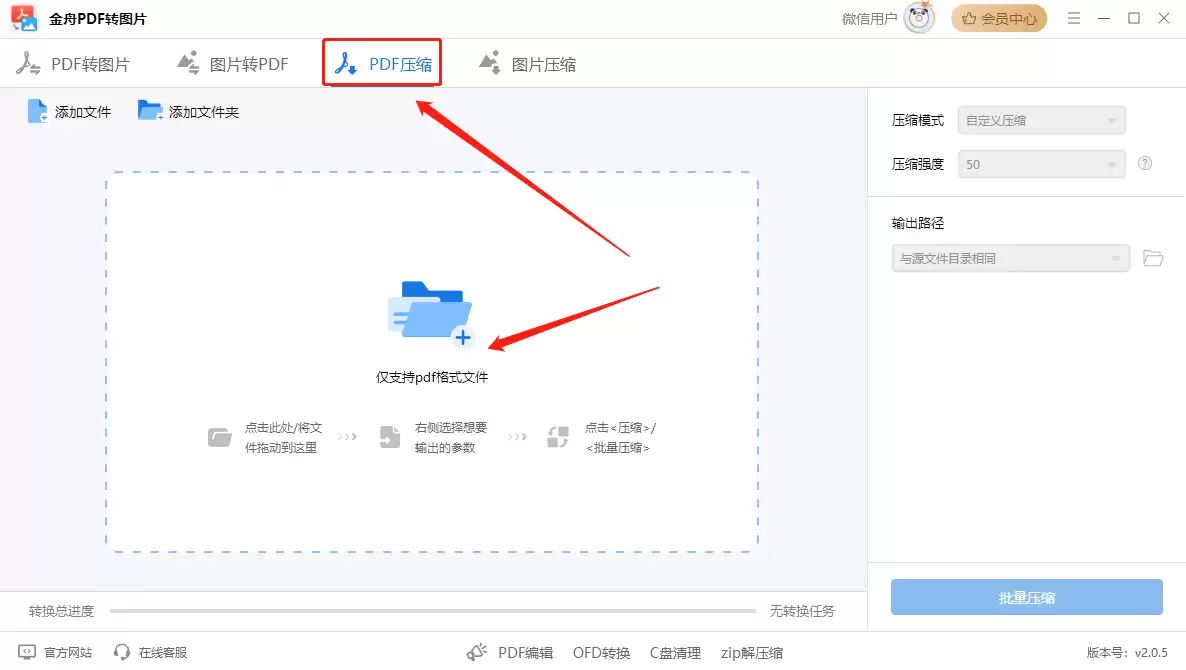
Task: Open the 压缩模式 compression mode dropdown
Action: pyautogui.click(x=1041, y=120)
